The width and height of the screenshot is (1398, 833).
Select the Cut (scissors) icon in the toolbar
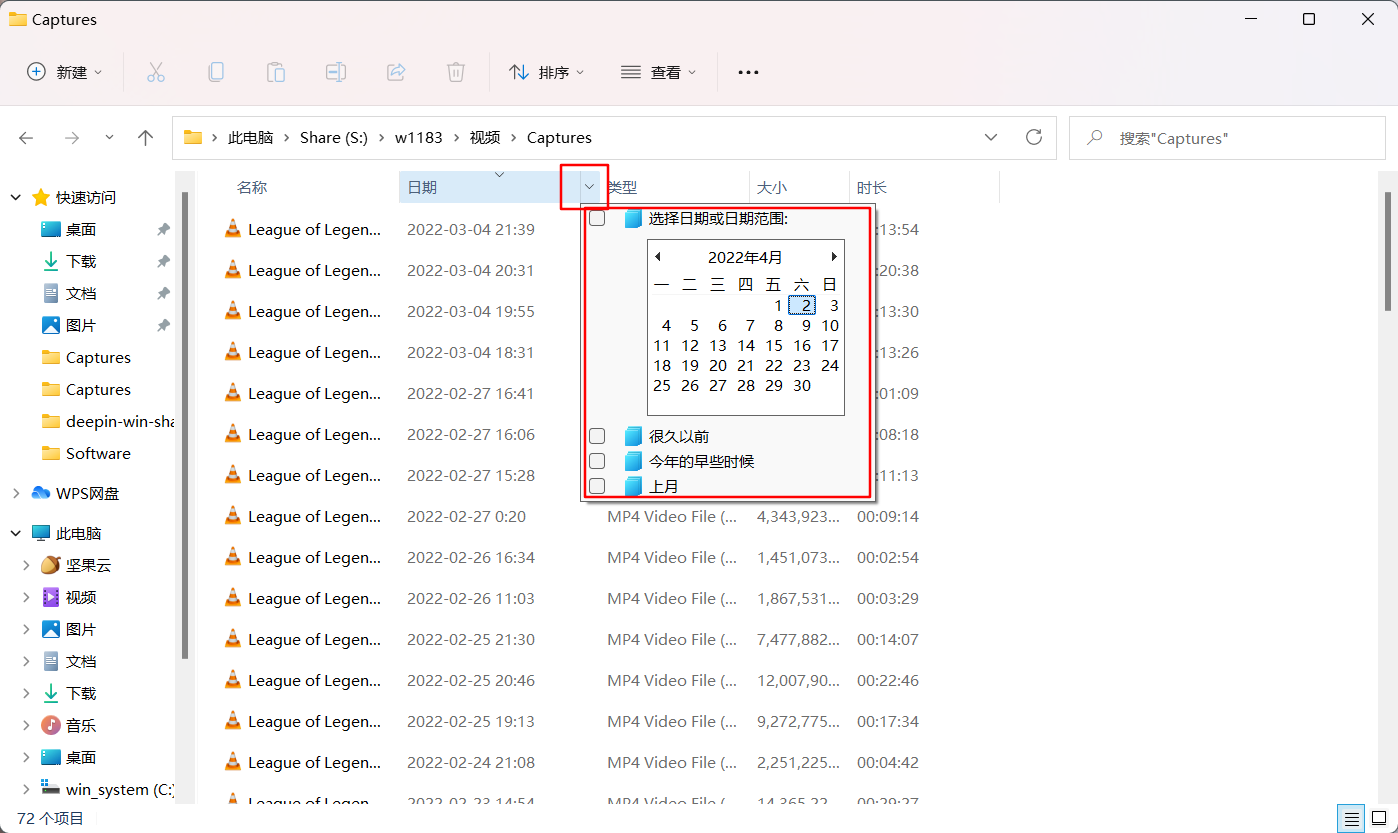click(x=155, y=71)
